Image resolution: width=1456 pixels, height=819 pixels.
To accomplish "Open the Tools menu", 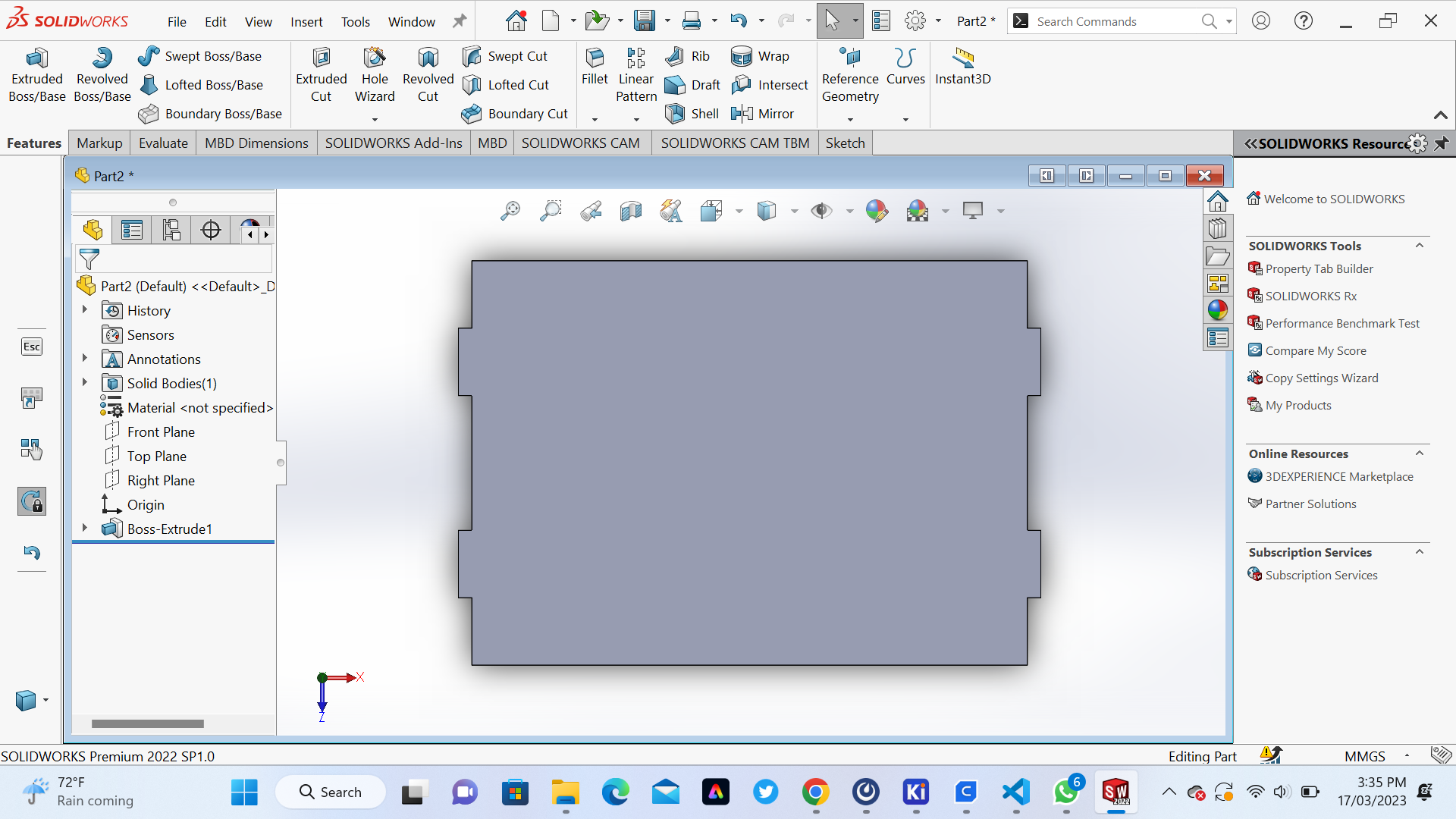I will (355, 22).
